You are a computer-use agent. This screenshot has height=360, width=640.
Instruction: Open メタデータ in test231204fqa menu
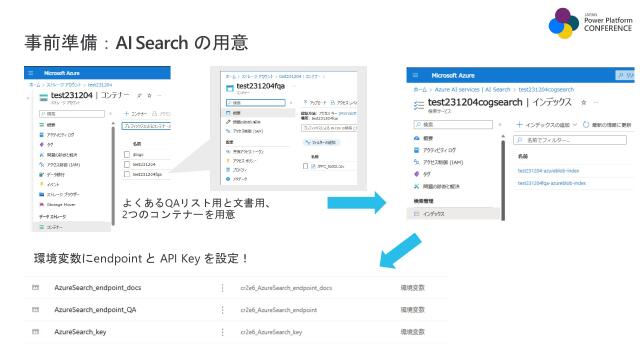(240, 179)
